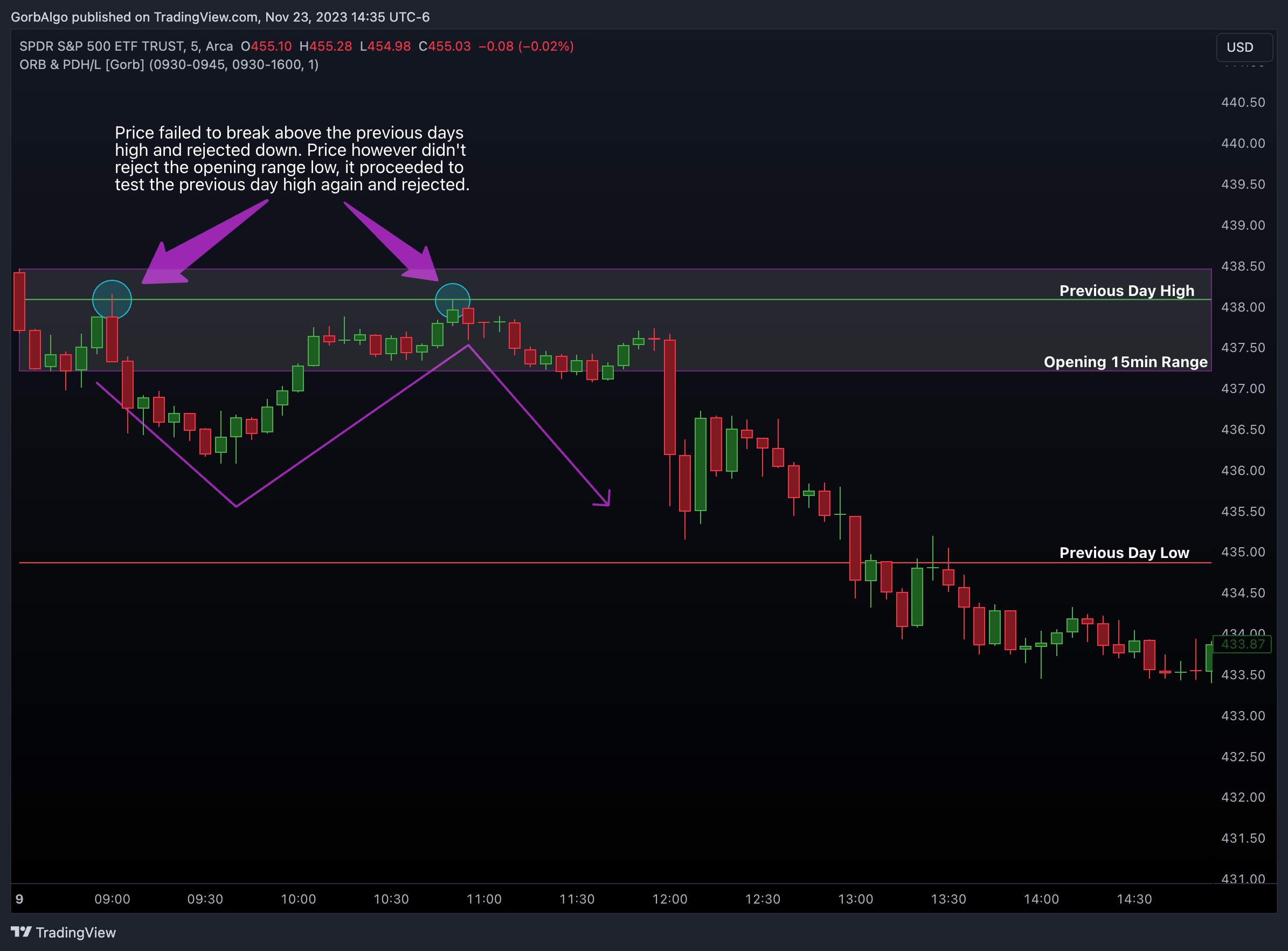Click the open value O455.10
Viewport: 1288px width, 951px height.
point(266,46)
